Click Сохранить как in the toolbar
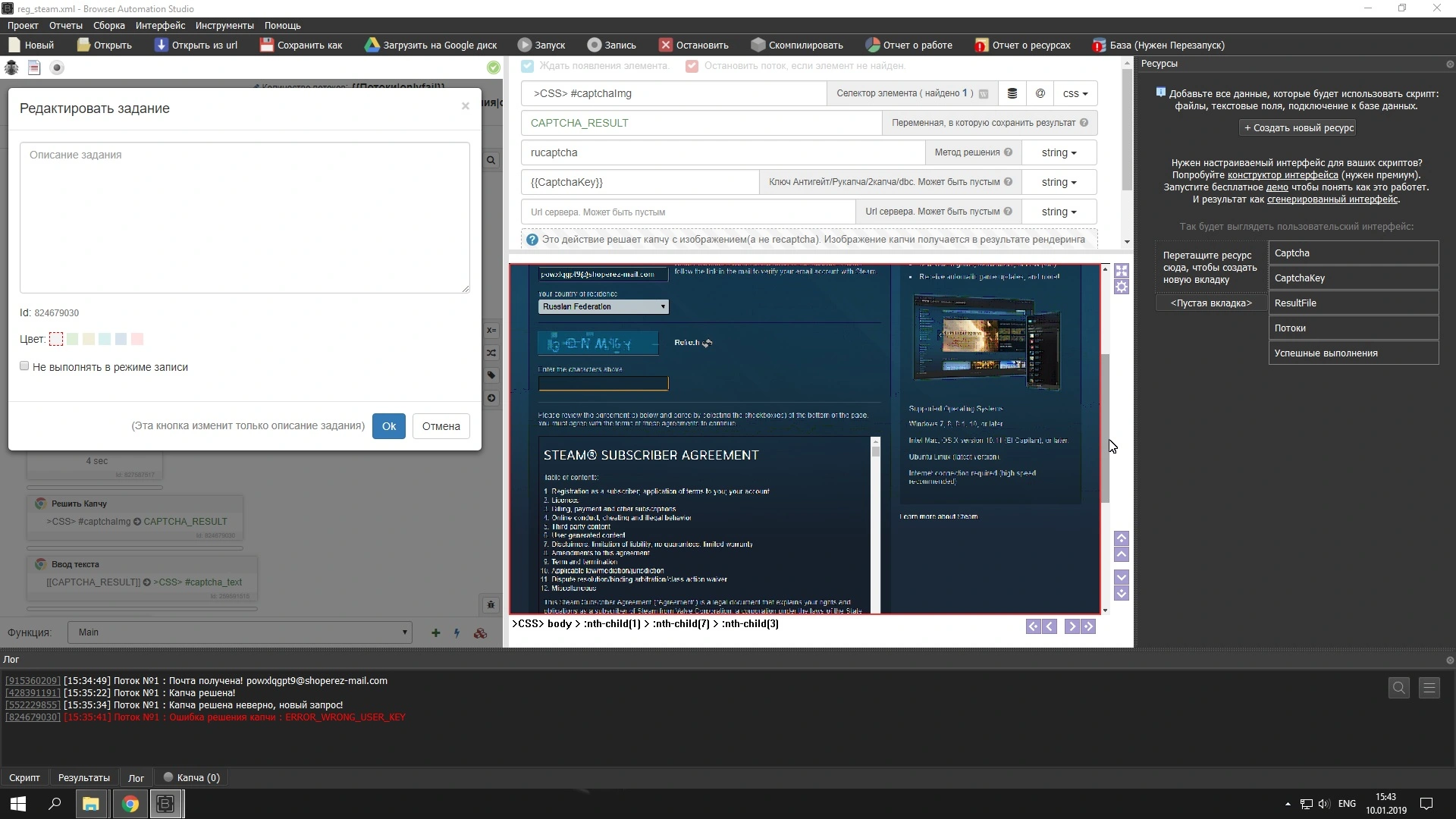This screenshot has height=819, width=1456. point(301,45)
